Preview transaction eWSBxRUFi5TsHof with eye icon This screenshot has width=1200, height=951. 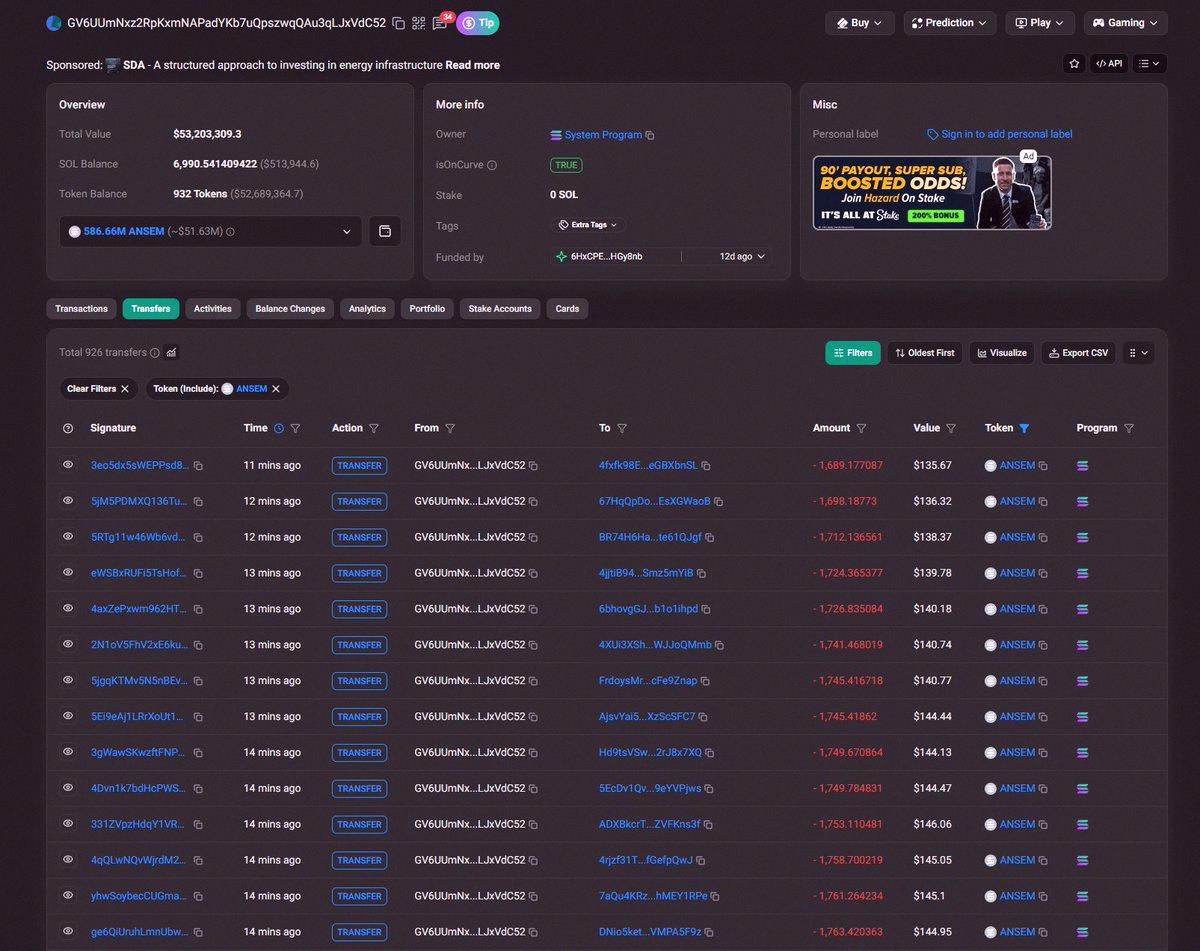pos(68,573)
